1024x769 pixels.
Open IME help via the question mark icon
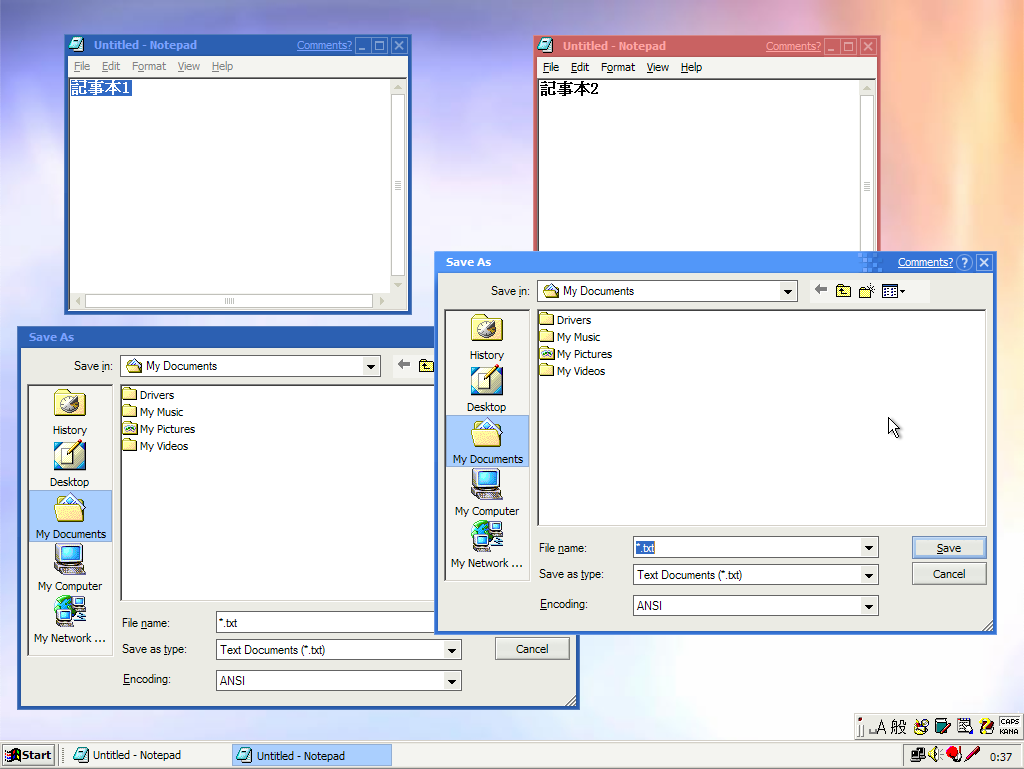coord(985,727)
